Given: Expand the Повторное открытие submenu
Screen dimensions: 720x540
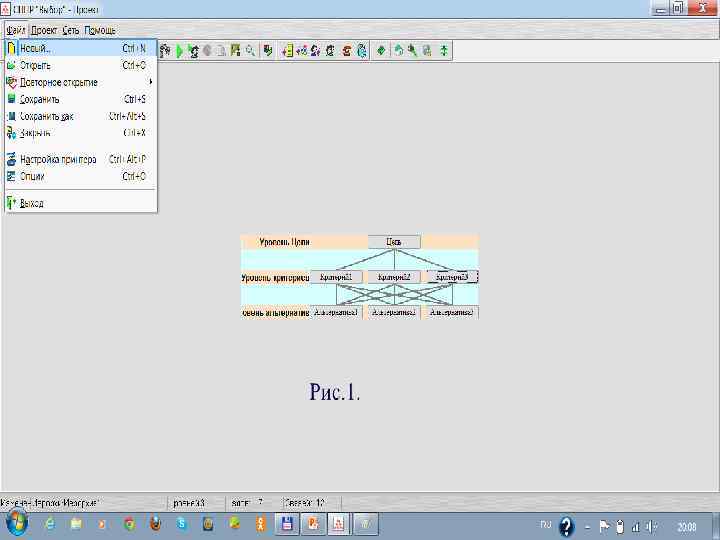Looking at the screenshot, I should point(81,82).
